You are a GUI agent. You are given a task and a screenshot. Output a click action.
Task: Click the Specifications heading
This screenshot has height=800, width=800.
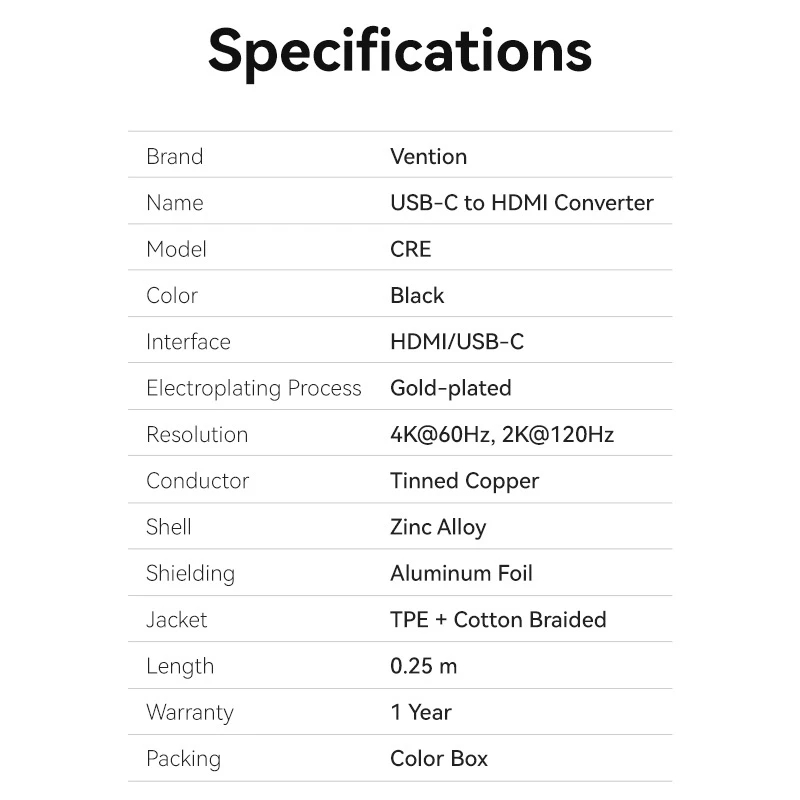(x=400, y=50)
